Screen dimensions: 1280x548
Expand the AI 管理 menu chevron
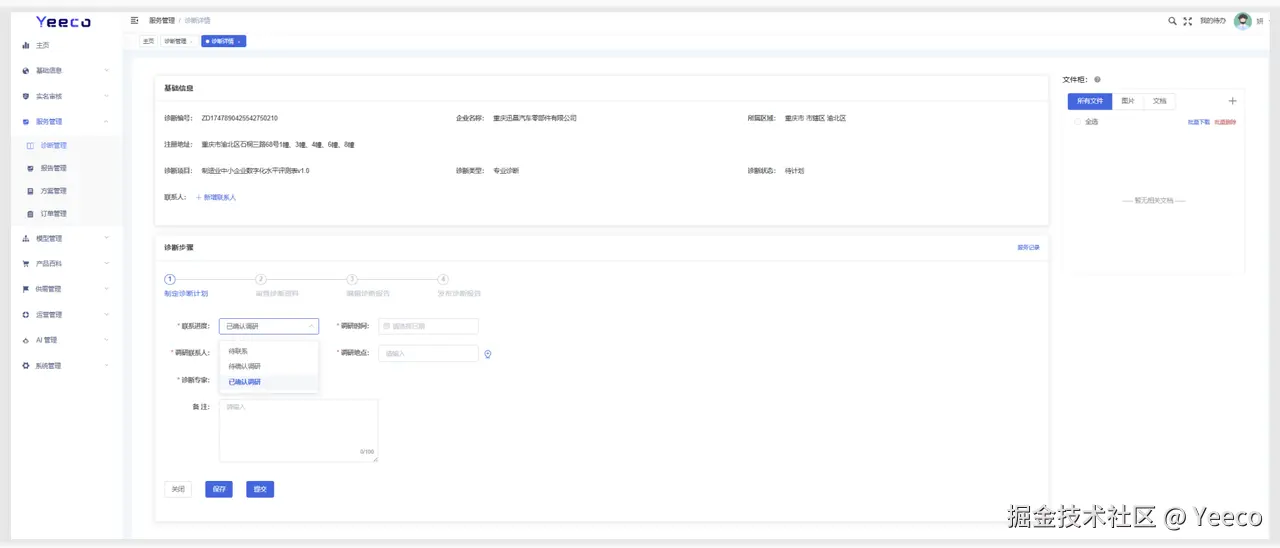[107, 340]
